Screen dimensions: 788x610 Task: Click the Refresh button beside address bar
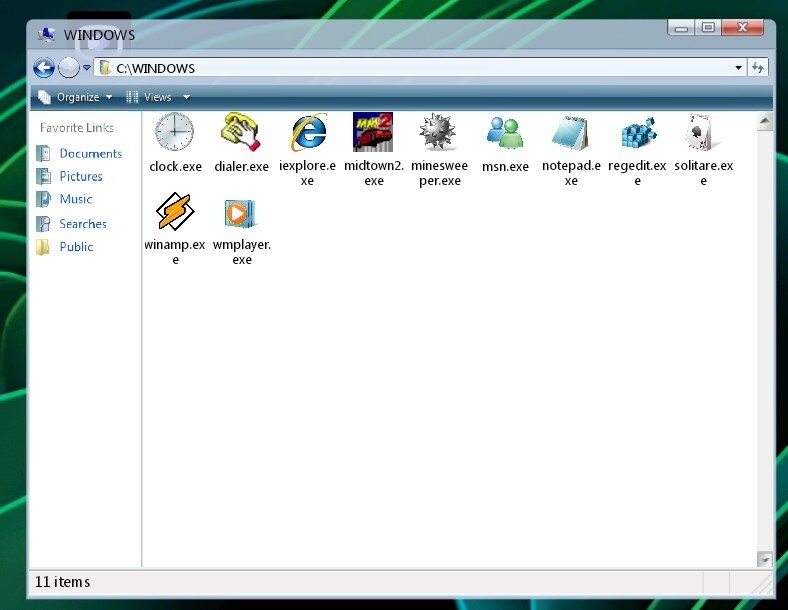(758, 67)
